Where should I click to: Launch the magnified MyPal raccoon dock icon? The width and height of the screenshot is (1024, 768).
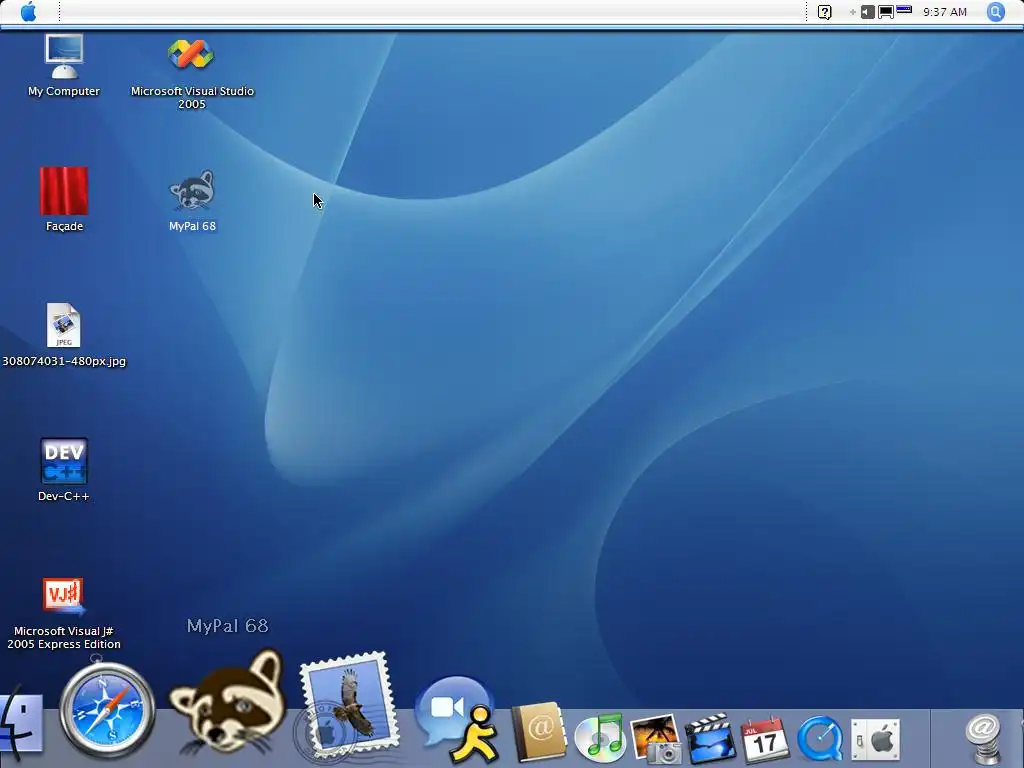coord(227,704)
